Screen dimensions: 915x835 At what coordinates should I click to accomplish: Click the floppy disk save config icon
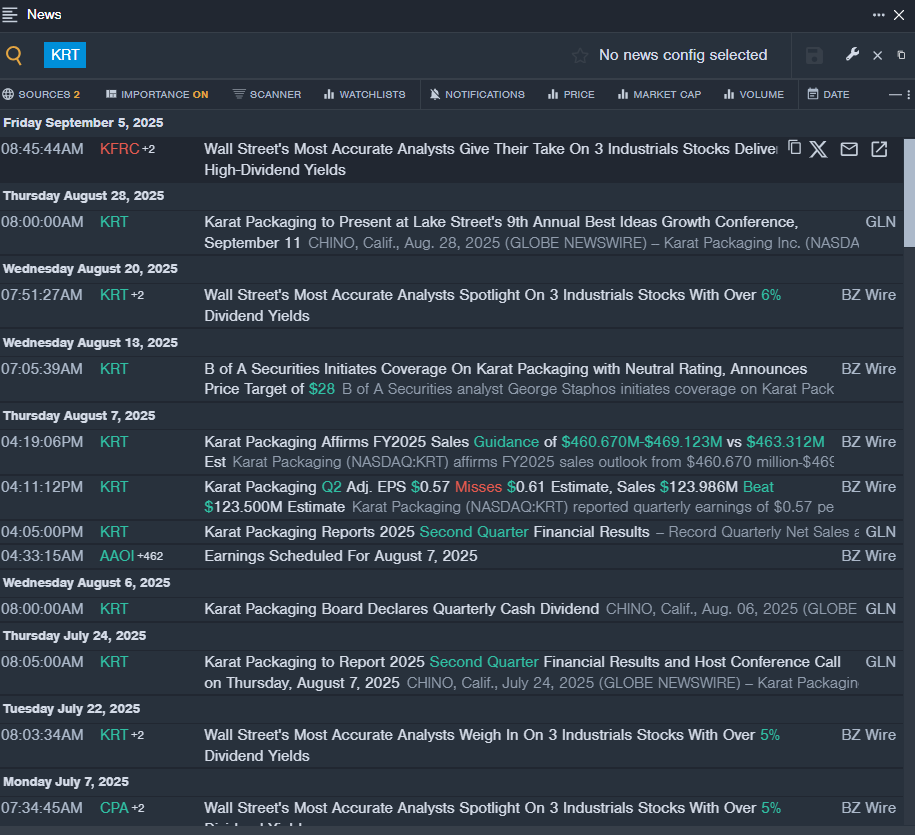[x=814, y=56]
